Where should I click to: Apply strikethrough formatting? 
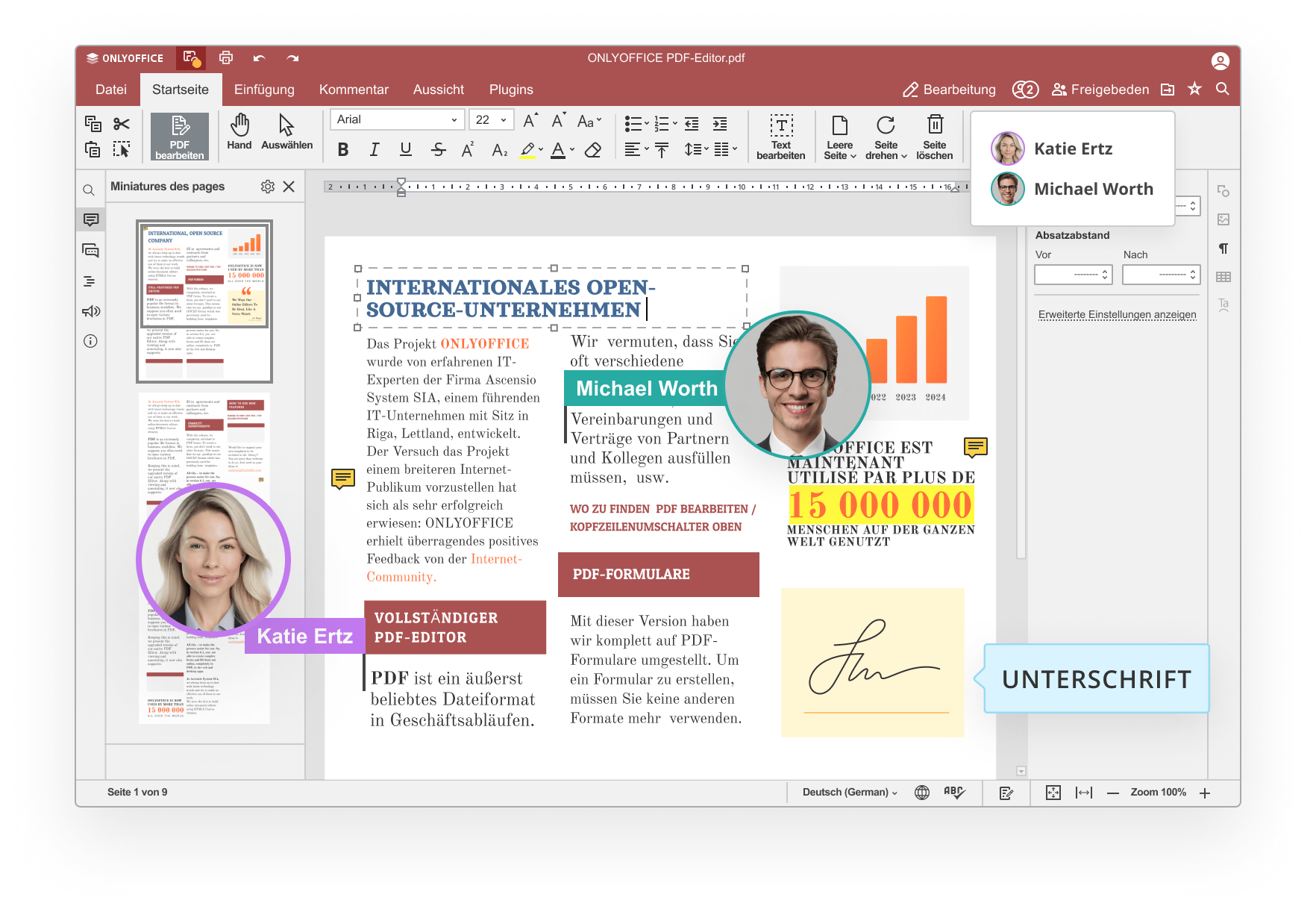[439, 150]
